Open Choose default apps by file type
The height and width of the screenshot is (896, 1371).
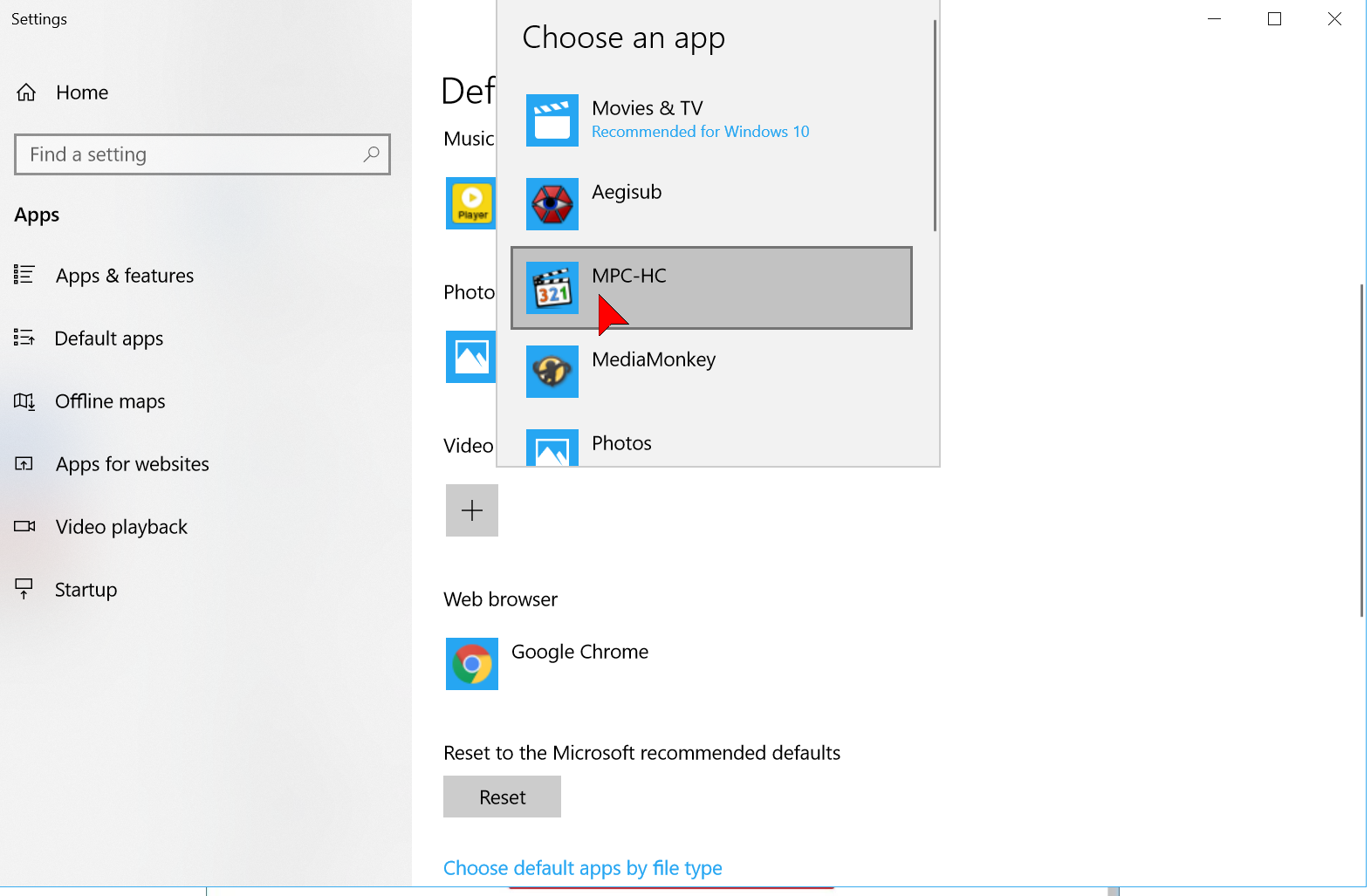tap(583, 868)
